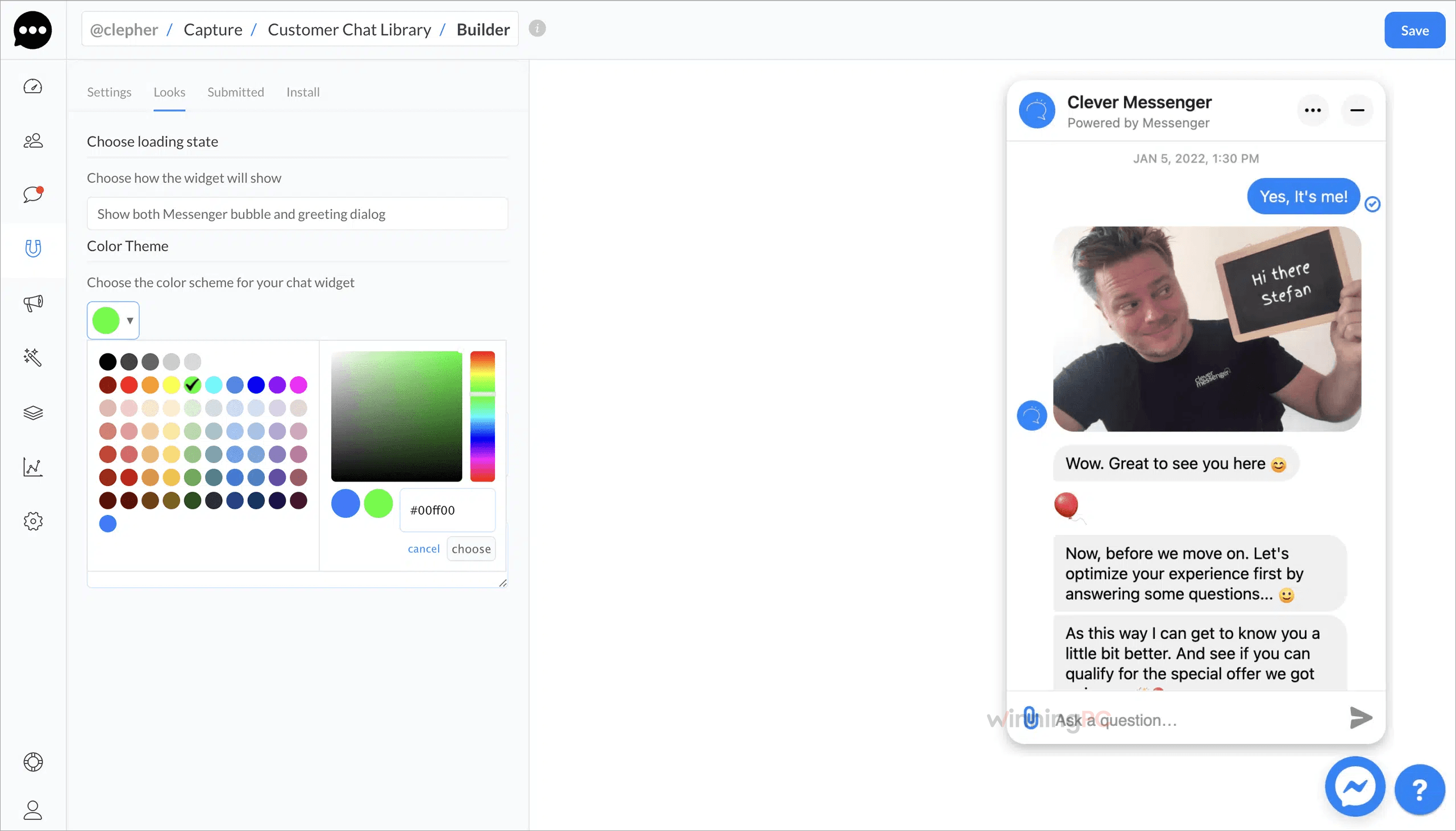This screenshot has width=1456, height=831.
Task: Pick the magenta swatch in palette
Action: (x=298, y=385)
